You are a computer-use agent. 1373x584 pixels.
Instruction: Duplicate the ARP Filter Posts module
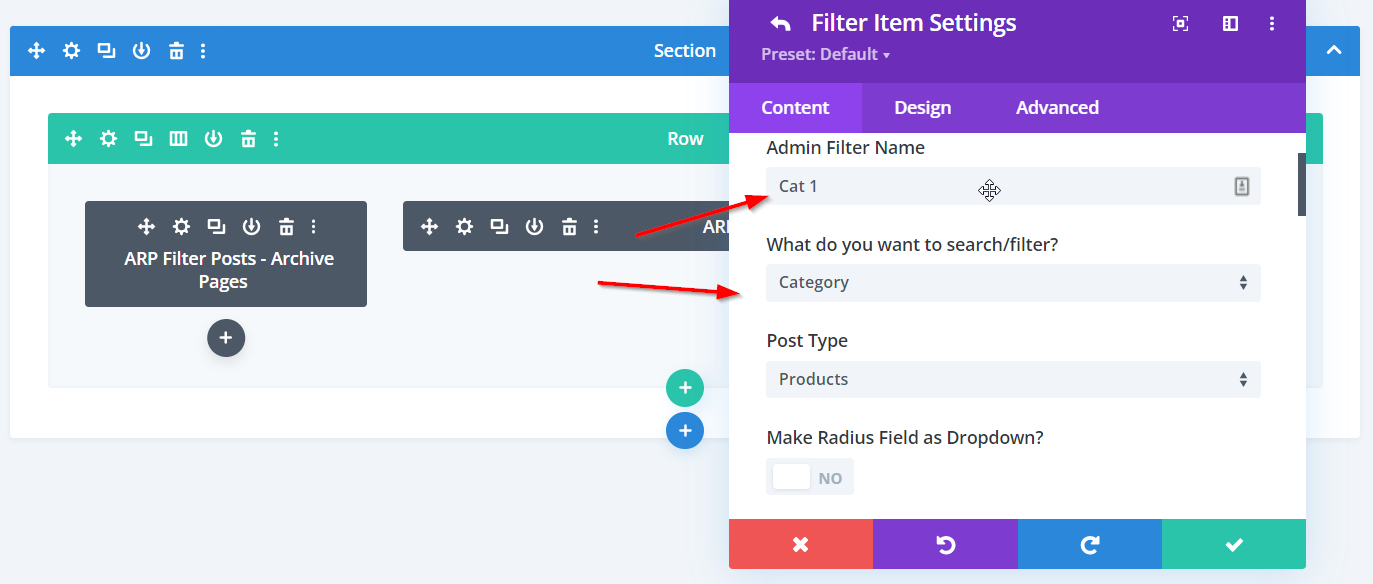[x=215, y=227]
